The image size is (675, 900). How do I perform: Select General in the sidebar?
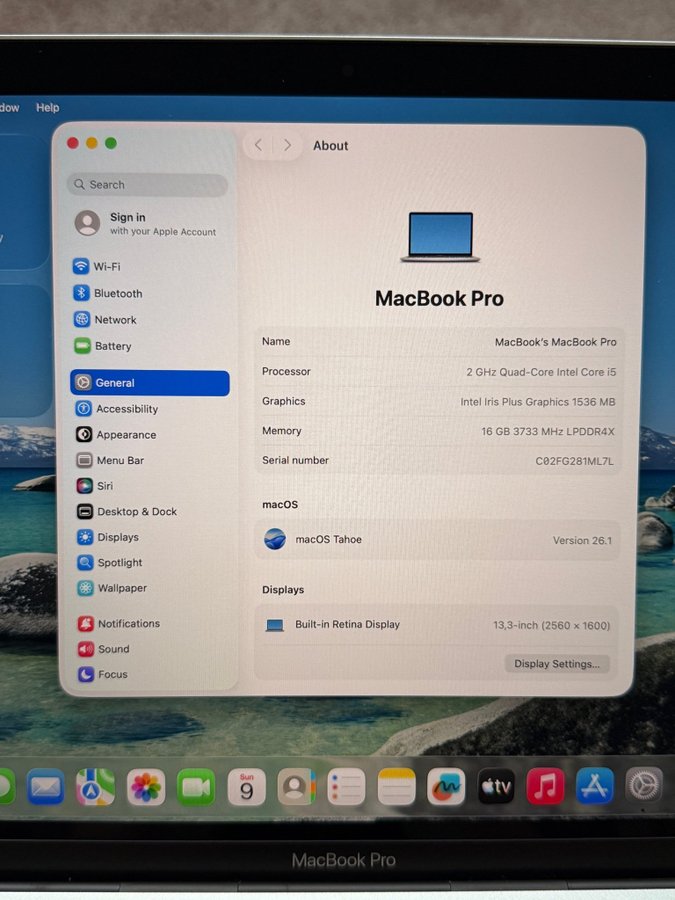149,383
